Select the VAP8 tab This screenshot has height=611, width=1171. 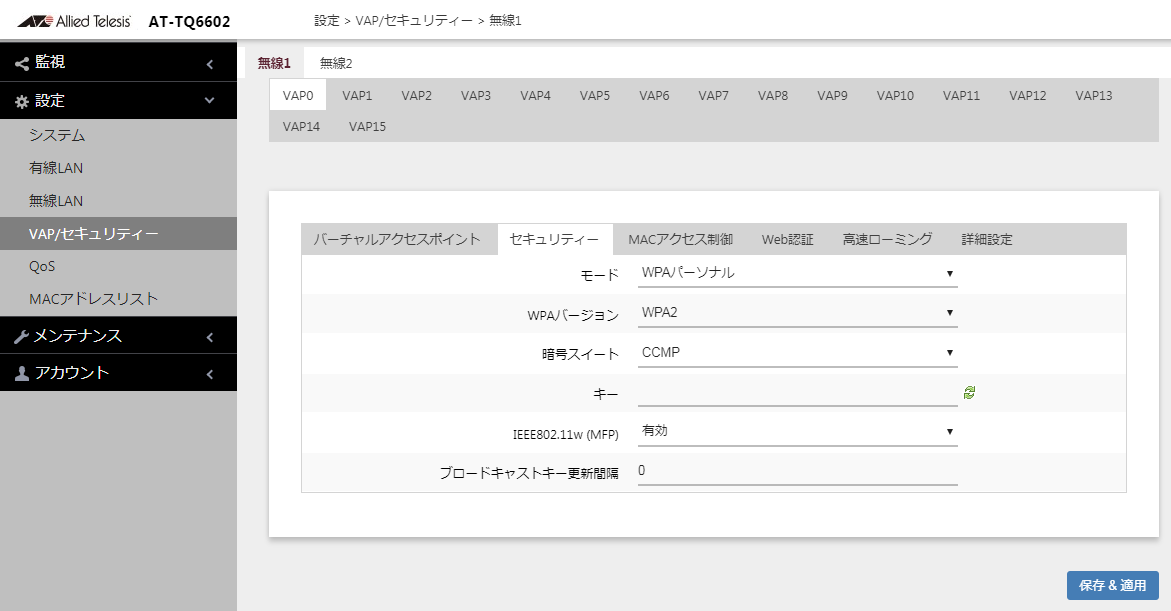tap(773, 96)
